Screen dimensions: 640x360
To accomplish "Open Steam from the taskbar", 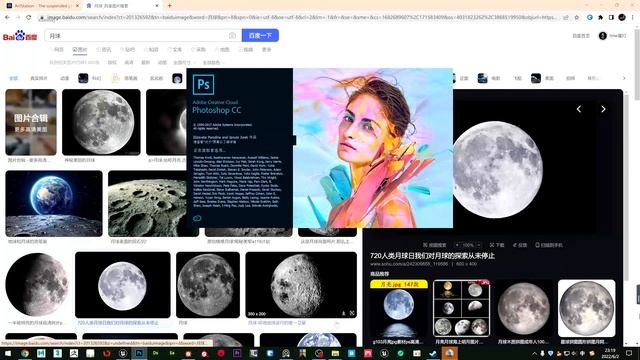I will coord(433,353).
